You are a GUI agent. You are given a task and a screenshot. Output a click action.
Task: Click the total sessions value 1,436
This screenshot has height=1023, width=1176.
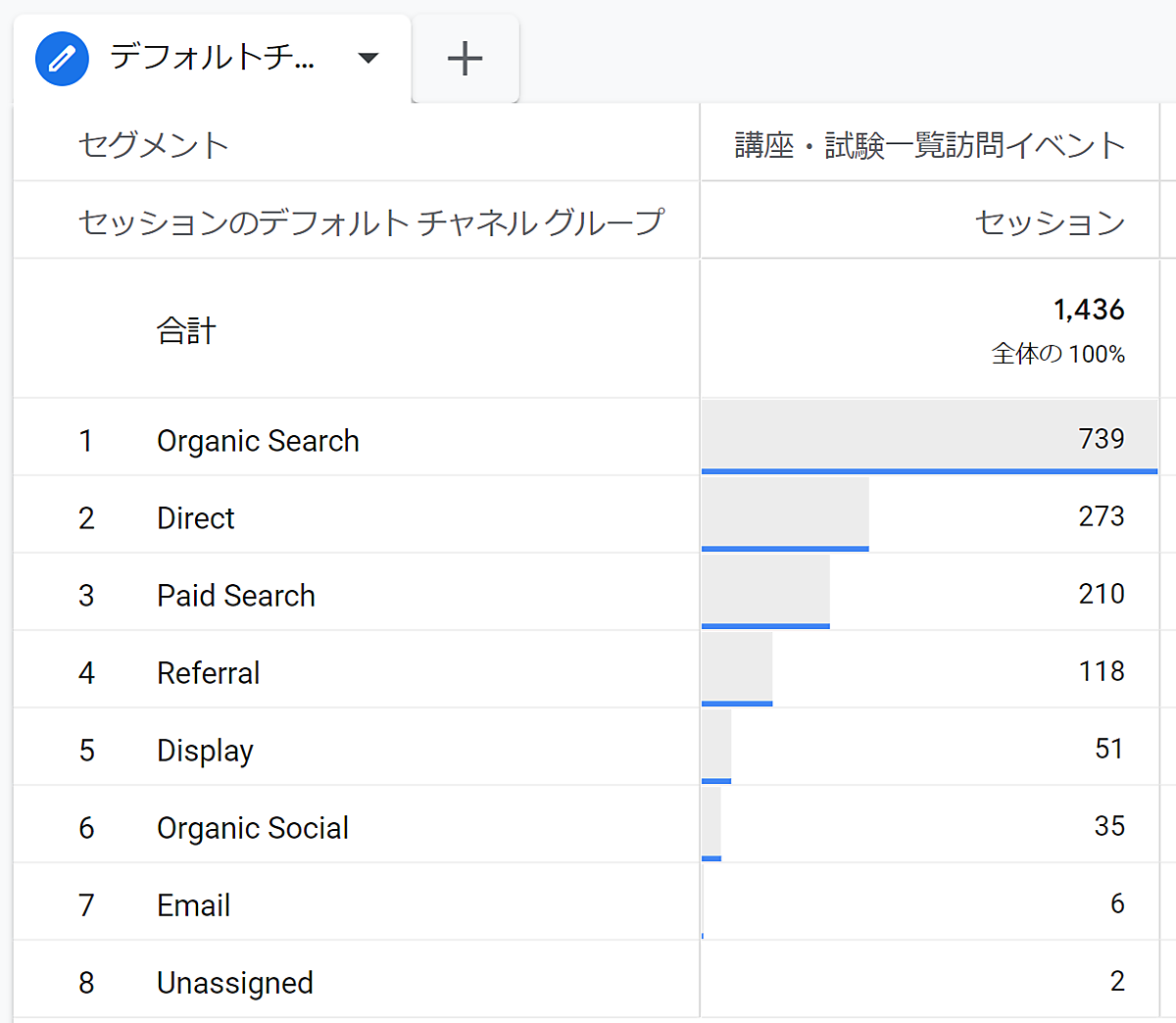pyautogui.click(x=1088, y=311)
